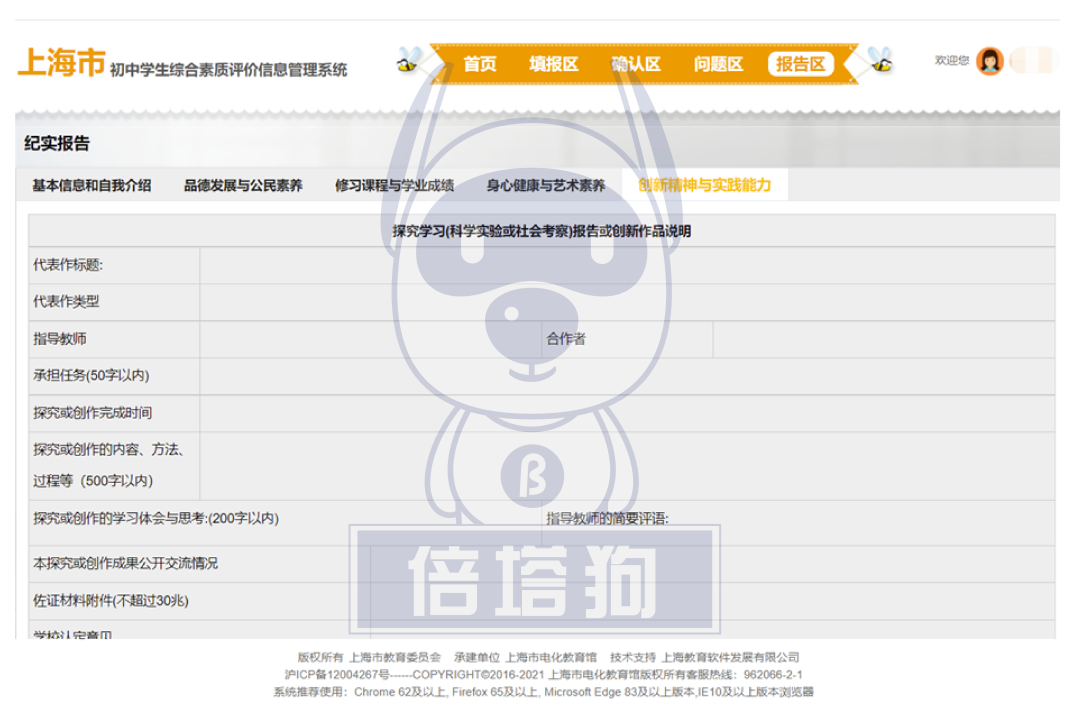Click the 代表作标题 value field
The width and height of the screenshot is (1080, 722).
pyautogui.click(x=626, y=265)
